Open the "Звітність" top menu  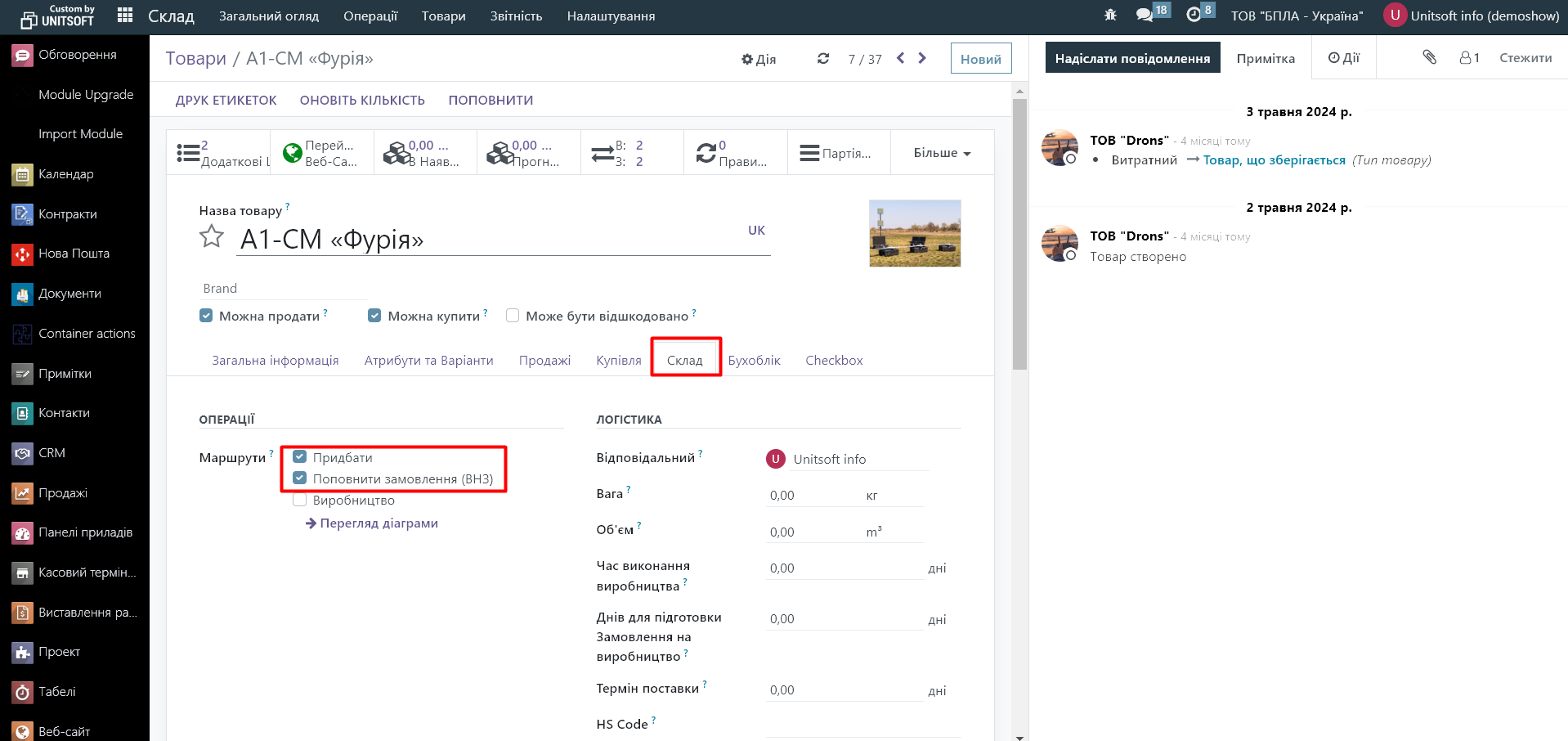(516, 16)
